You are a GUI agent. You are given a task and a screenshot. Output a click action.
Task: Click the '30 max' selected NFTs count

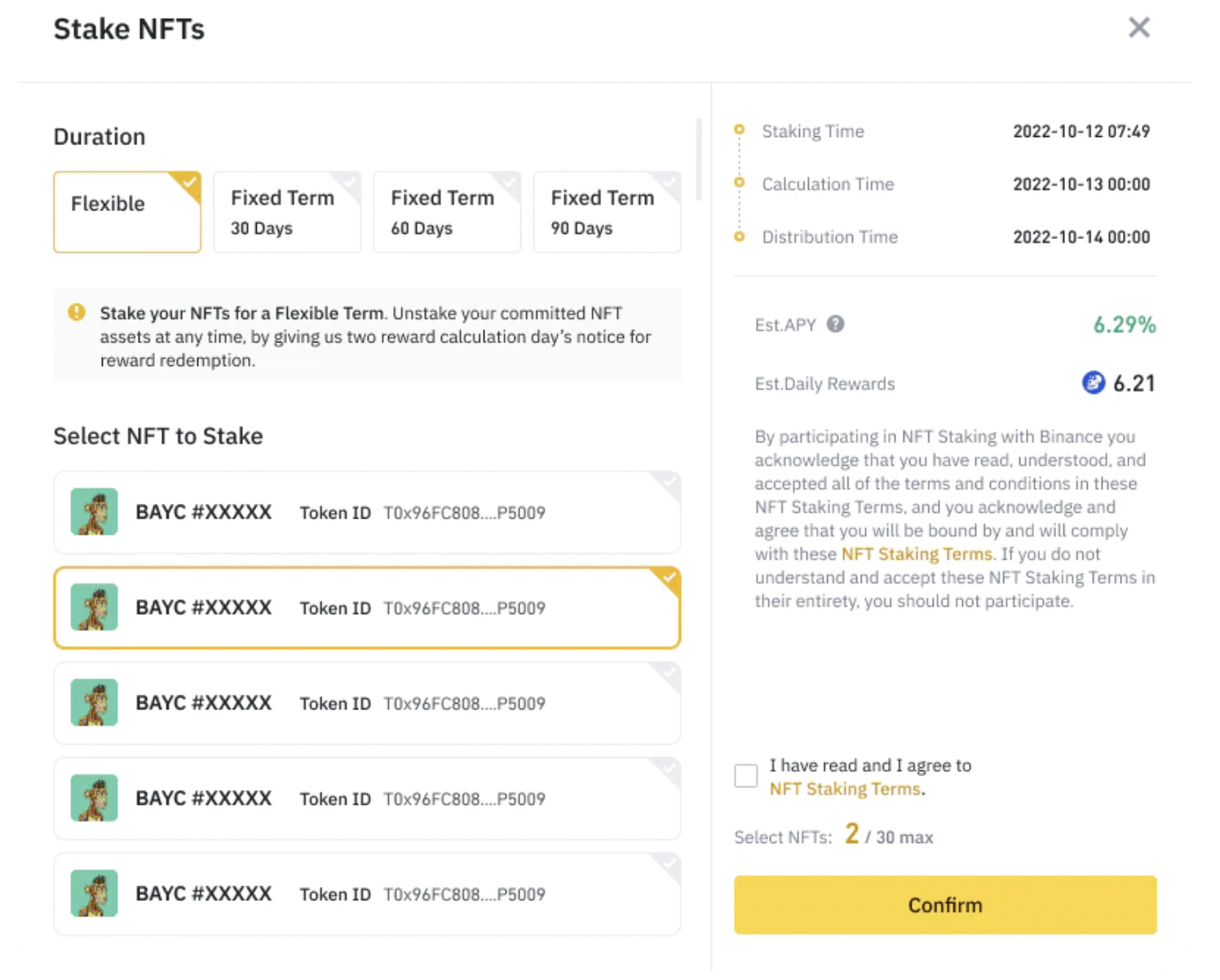[904, 837]
